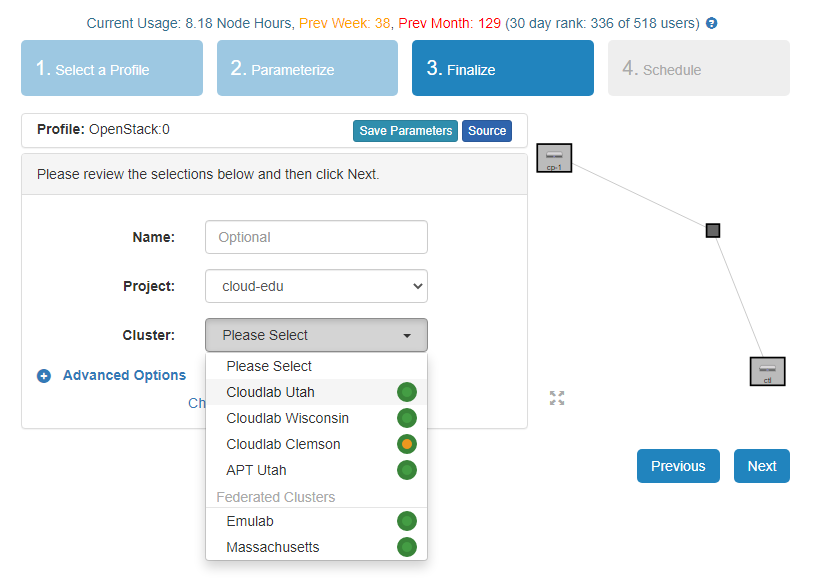Click green status indicator for Cloudlab Utah
The height and width of the screenshot is (582, 815).
(x=406, y=392)
